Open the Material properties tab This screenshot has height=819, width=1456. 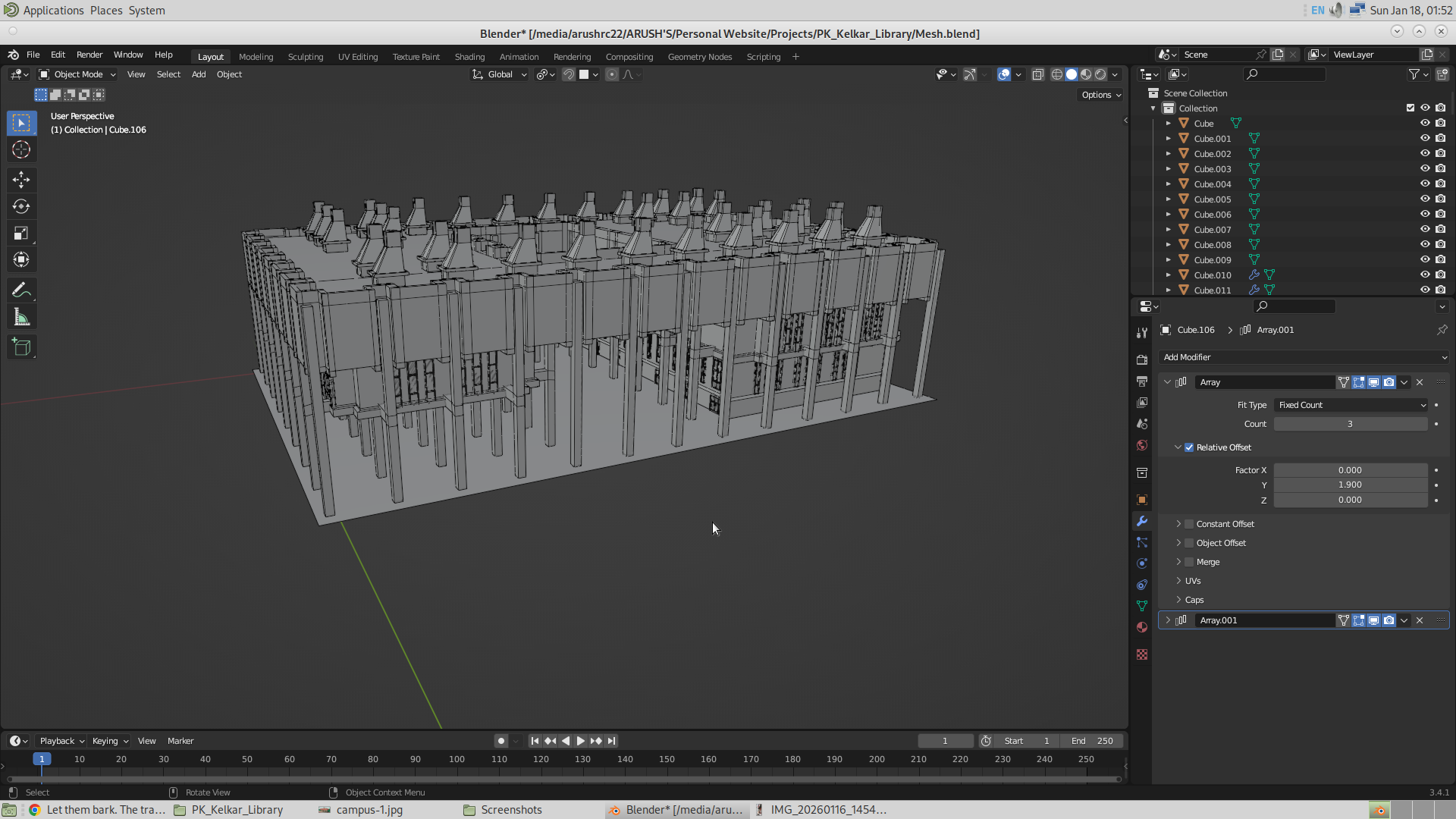[x=1142, y=627]
